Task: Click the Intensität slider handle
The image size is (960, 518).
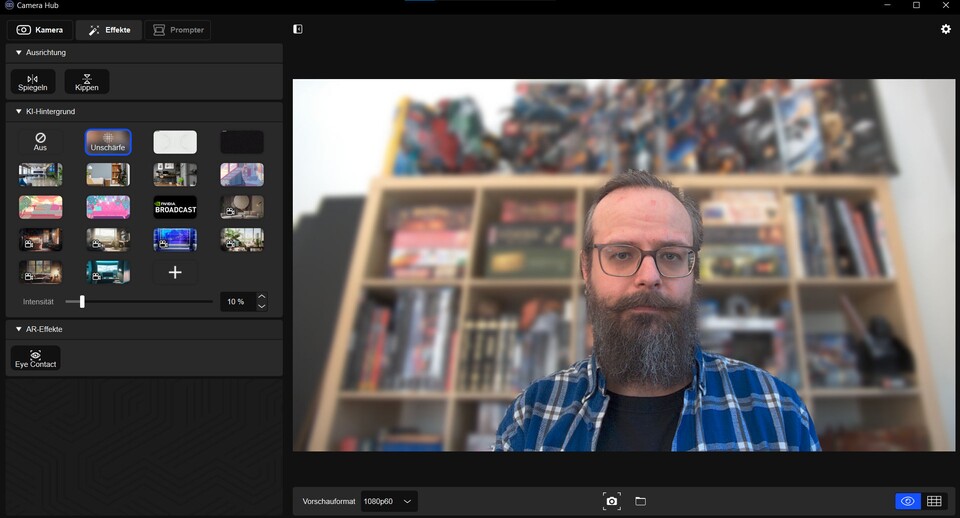Action: [x=82, y=301]
